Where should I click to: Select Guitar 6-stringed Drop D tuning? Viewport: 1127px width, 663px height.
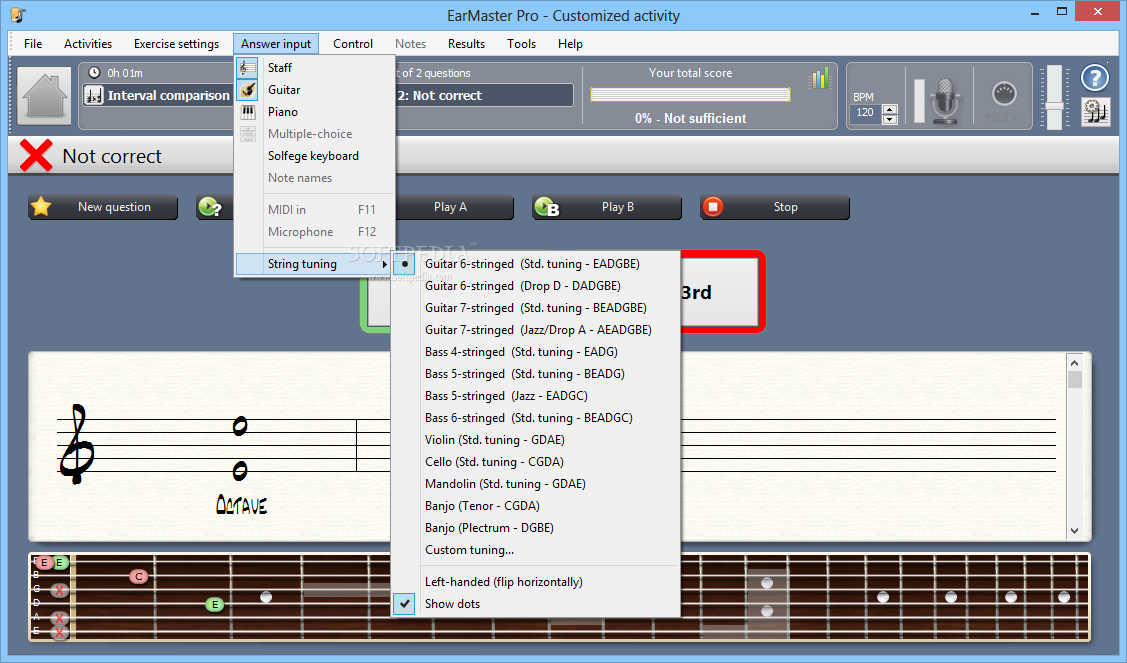pyautogui.click(x=535, y=285)
